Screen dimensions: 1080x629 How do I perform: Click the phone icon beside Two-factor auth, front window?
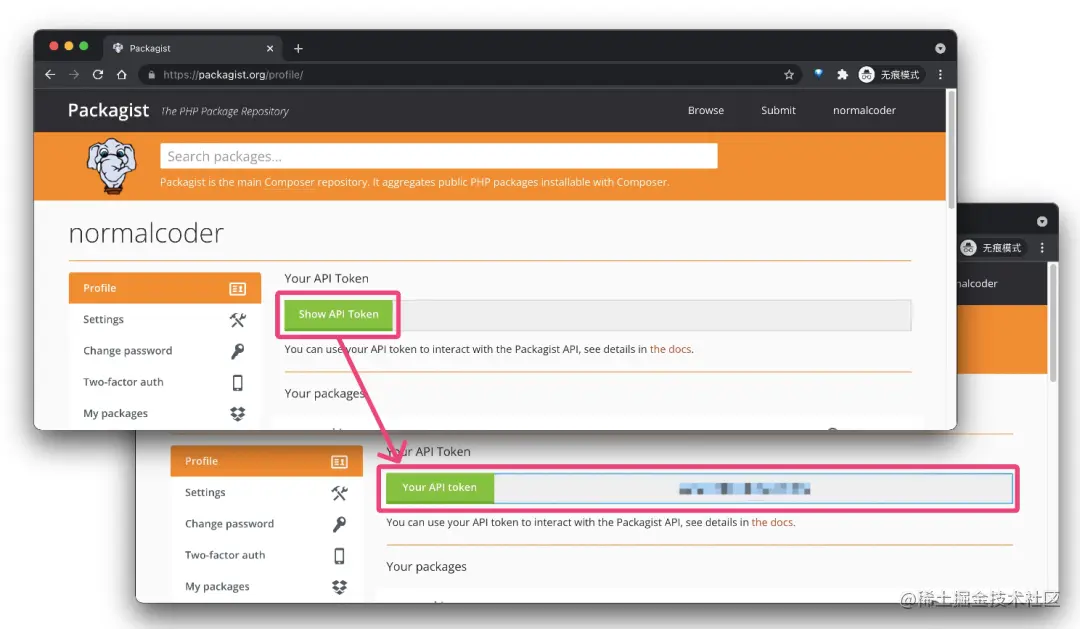click(238, 382)
